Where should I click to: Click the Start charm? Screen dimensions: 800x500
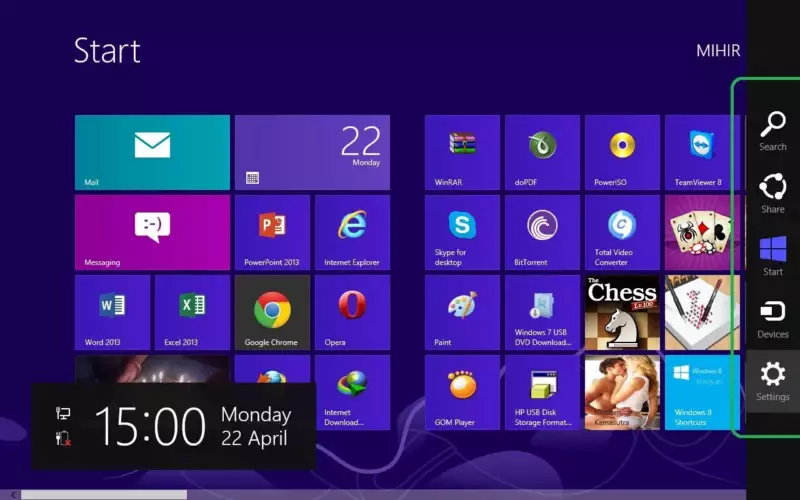[x=773, y=256]
